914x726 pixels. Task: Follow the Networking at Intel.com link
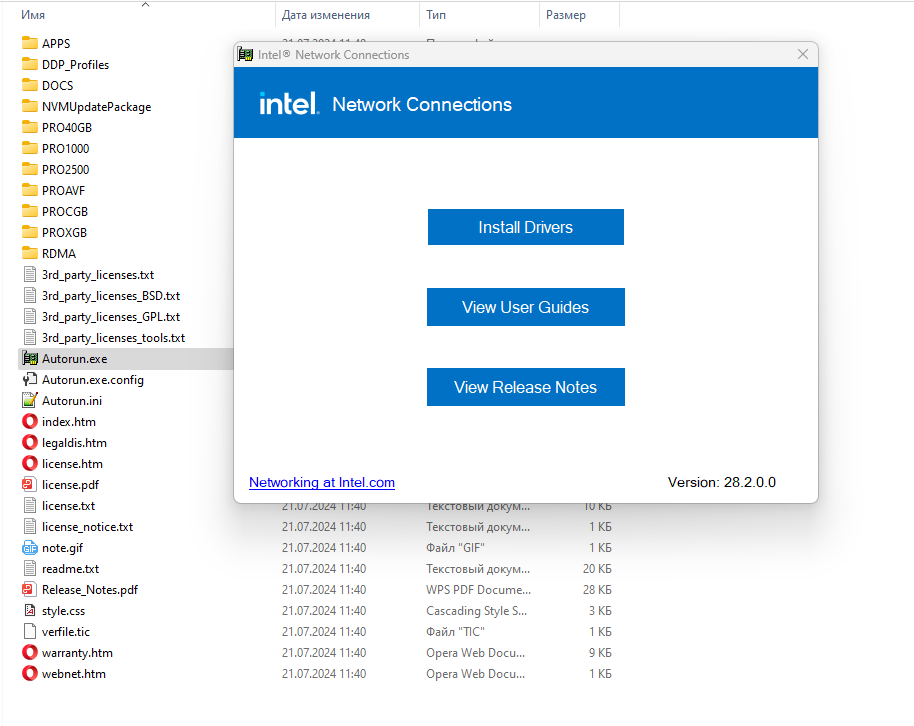click(x=321, y=482)
